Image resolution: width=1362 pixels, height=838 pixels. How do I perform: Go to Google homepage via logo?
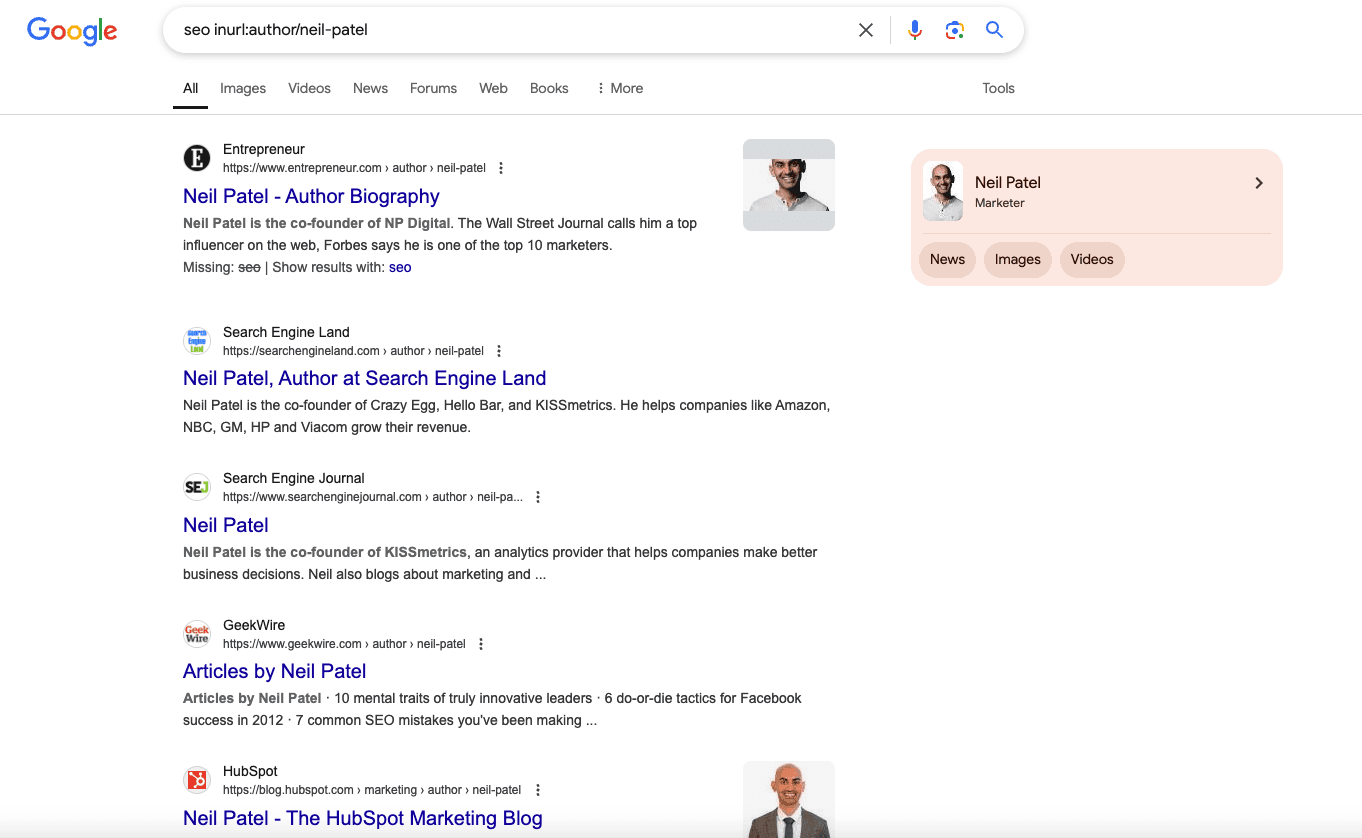click(72, 31)
